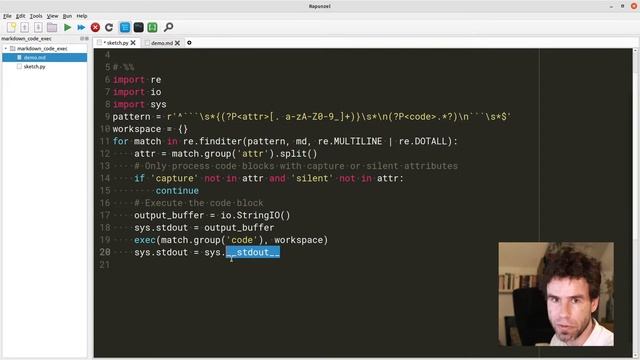Select sketch.py in the file tree
The width and height of the screenshot is (640, 360).
pyautogui.click(x=34, y=67)
